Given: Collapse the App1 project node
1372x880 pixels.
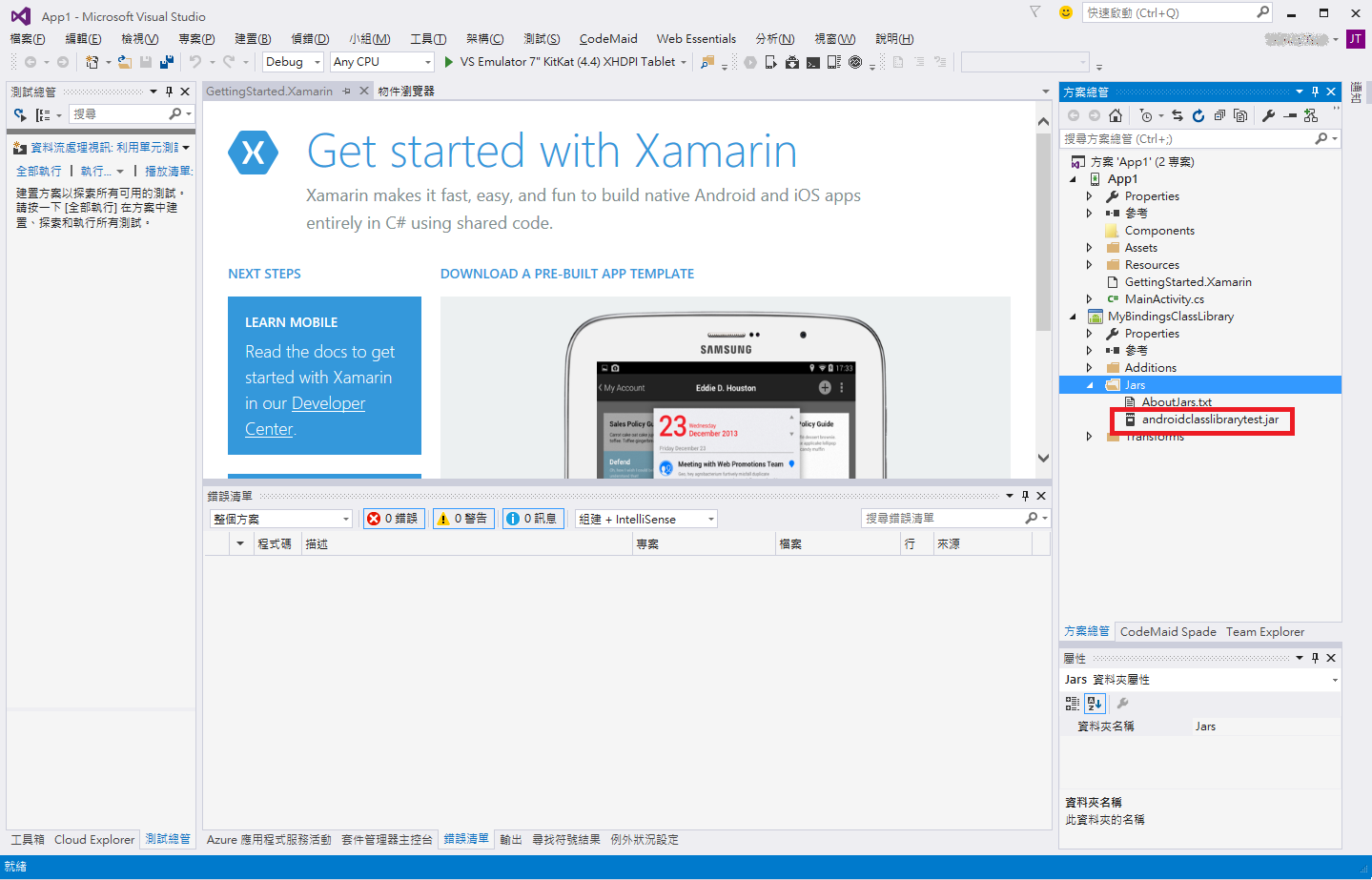Looking at the screenshot, I should tap(1073, 179).
